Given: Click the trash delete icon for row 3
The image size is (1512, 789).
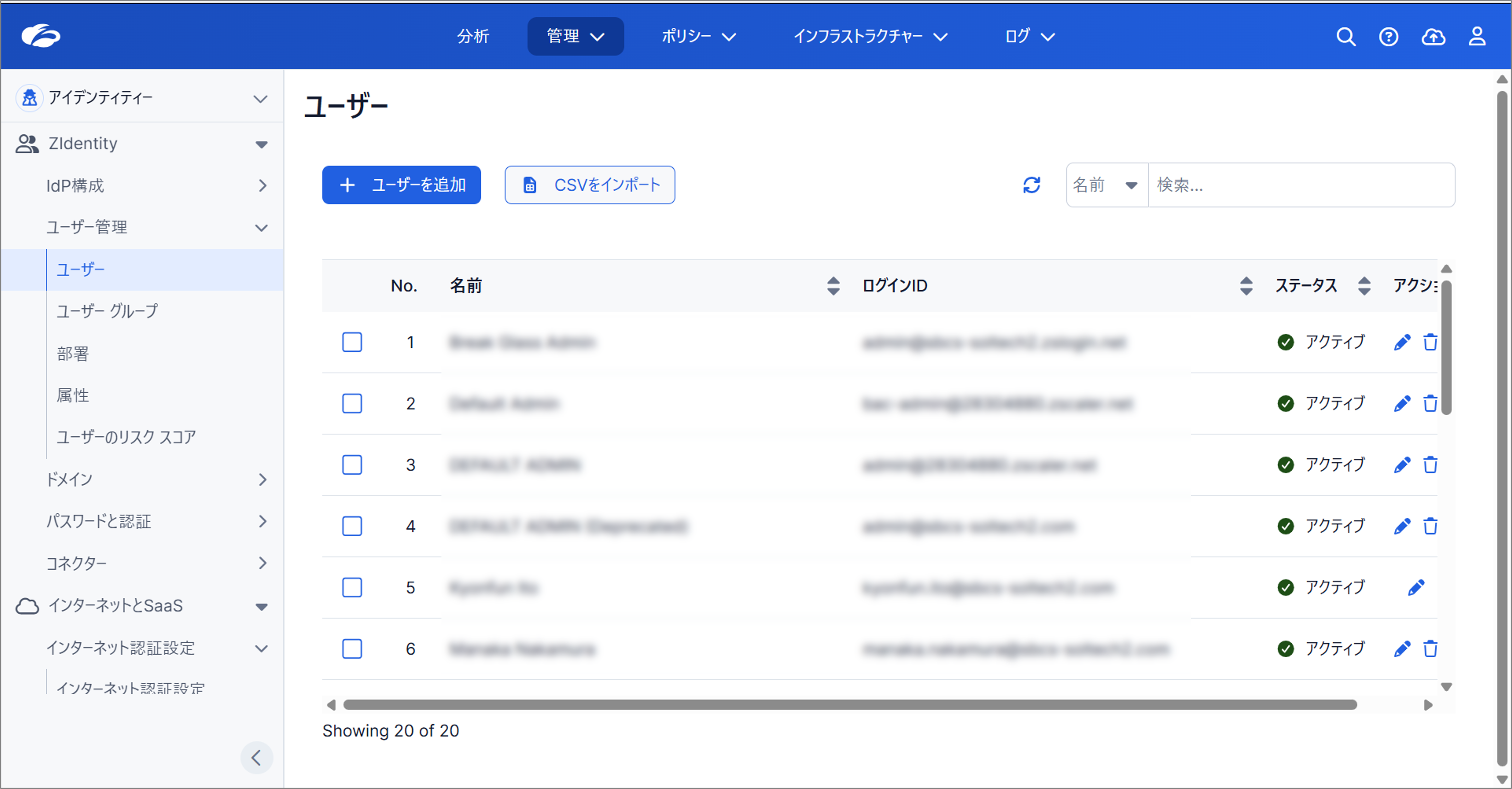Looking at the screenshot, I should [1430, 465].
